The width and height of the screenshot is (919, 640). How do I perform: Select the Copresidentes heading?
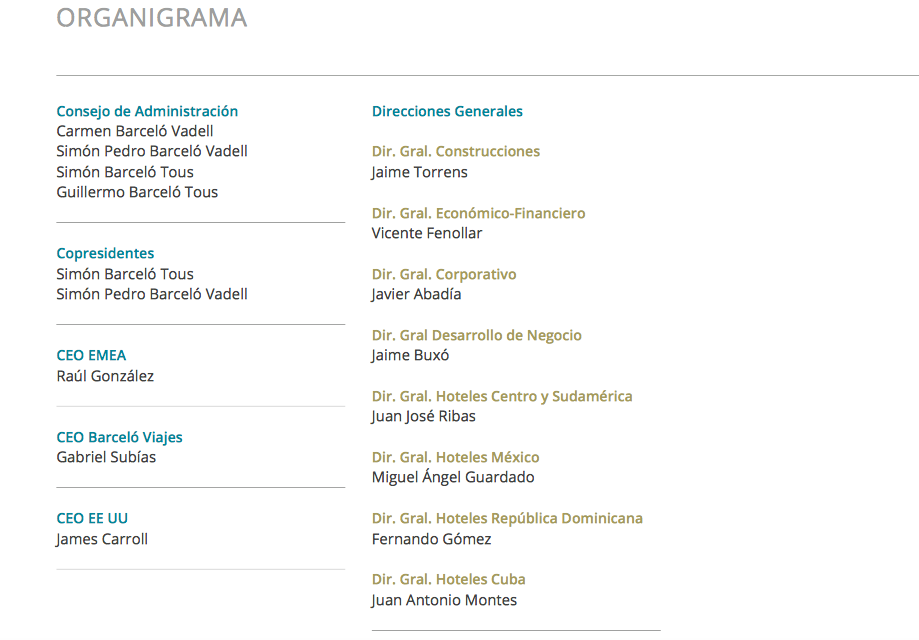click(x=105, y=254)
